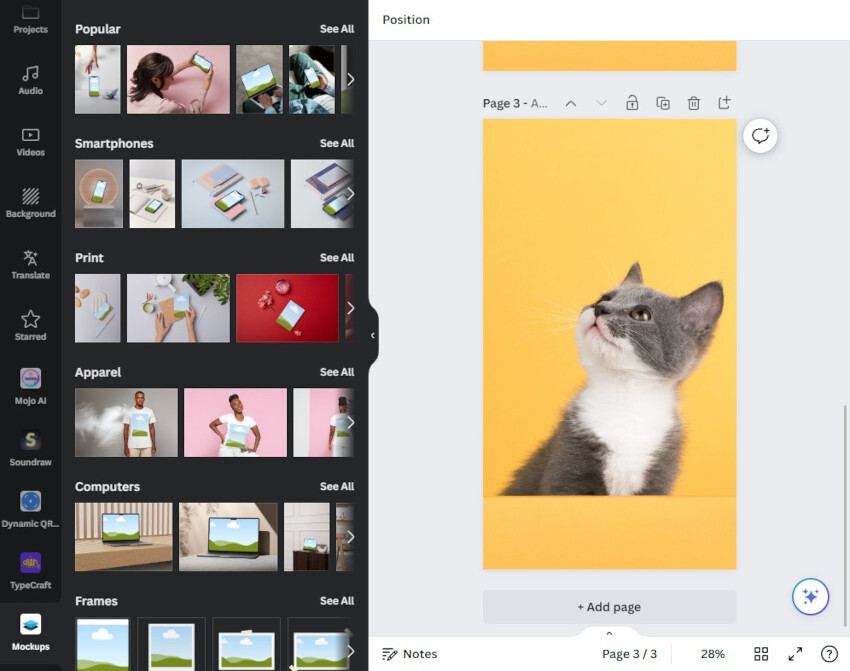Toggle grid view of pages
The image size is (850, 671).
pyautogui.click(x=761, y=654)
